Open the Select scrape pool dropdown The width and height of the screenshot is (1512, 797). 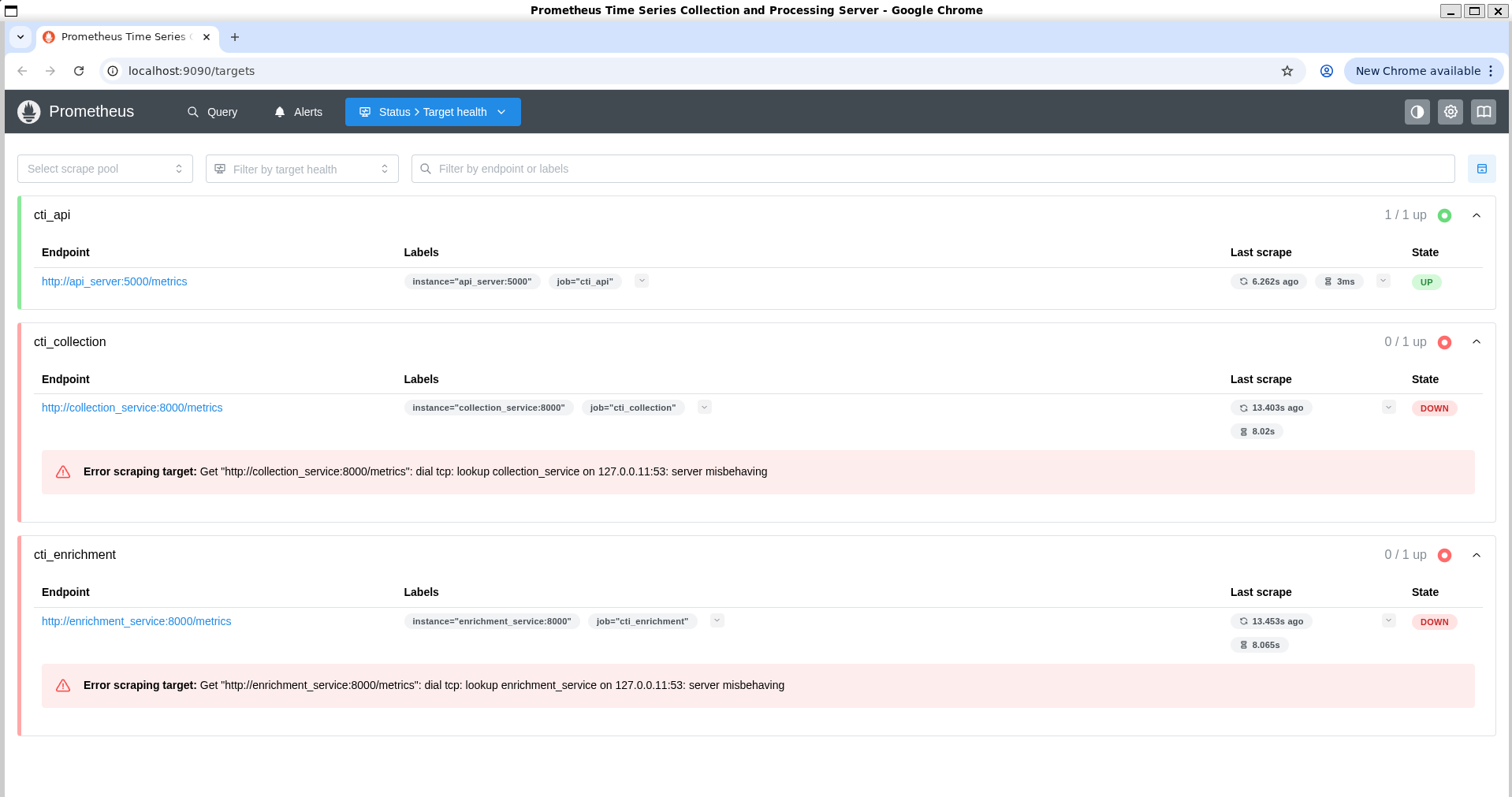click(105, 169)
